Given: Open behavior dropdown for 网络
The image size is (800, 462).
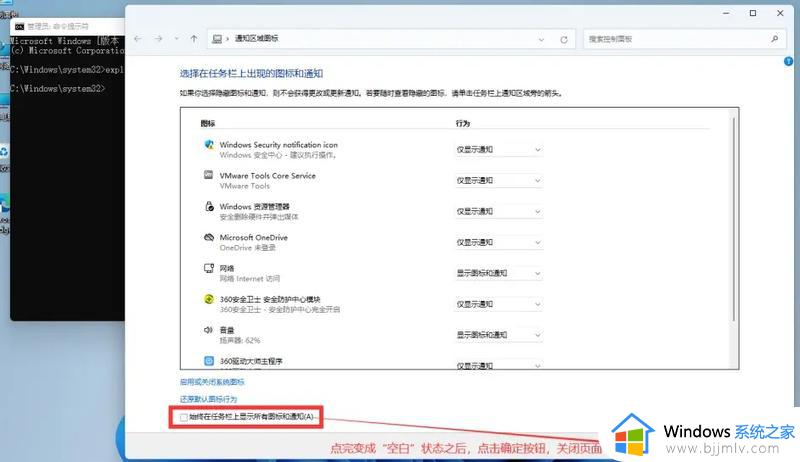Looking at the screenshot, I should click(498, 273).
